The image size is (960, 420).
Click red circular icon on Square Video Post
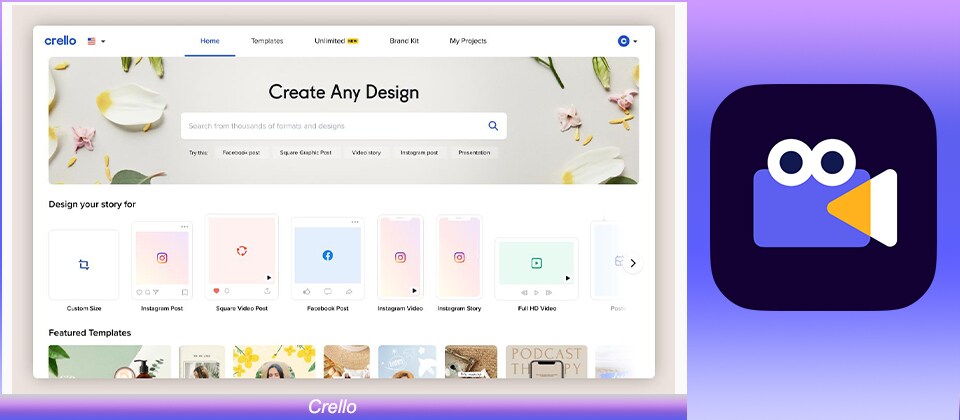click(x=242, y=250)
